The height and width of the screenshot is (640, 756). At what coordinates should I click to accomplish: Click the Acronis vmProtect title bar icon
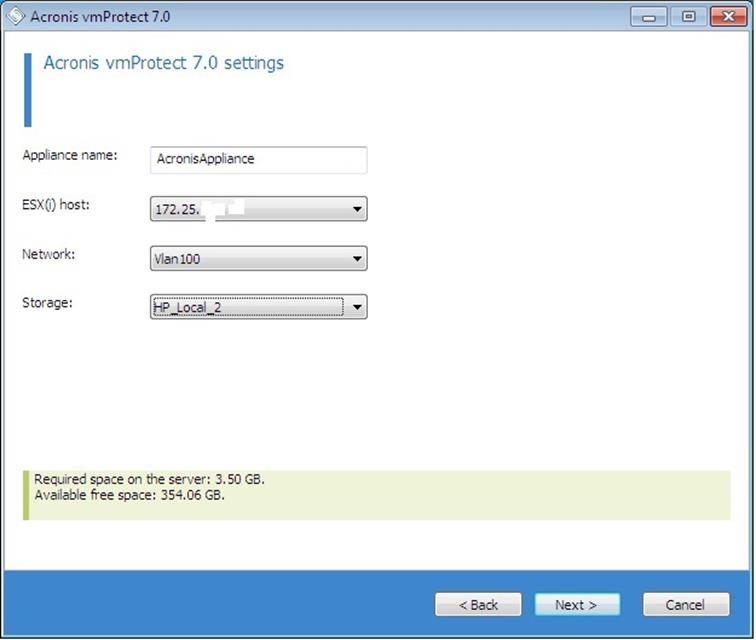[x=15, y=16]
